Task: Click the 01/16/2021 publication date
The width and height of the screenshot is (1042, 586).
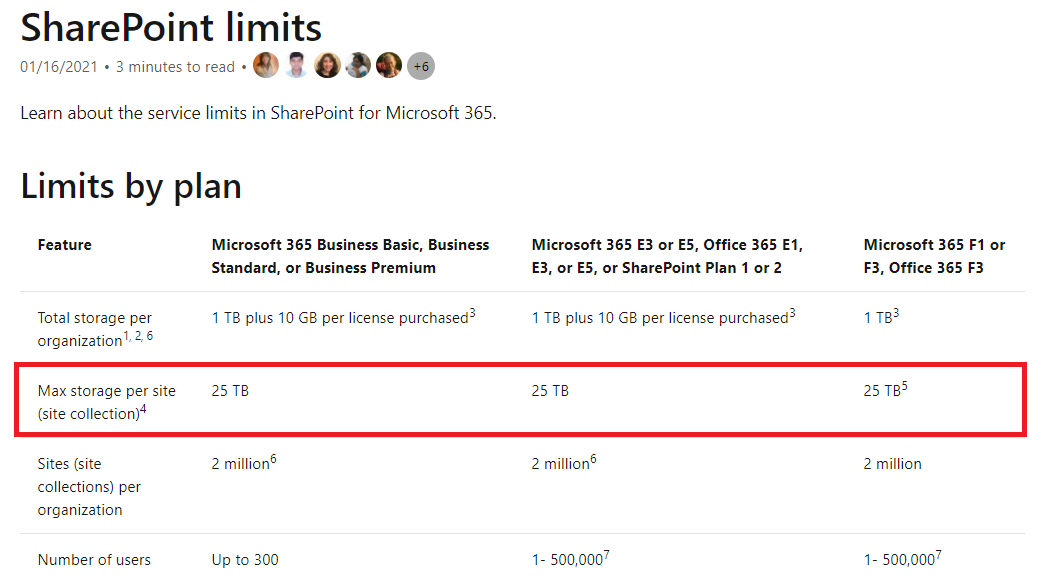Action: pos(58,67)
